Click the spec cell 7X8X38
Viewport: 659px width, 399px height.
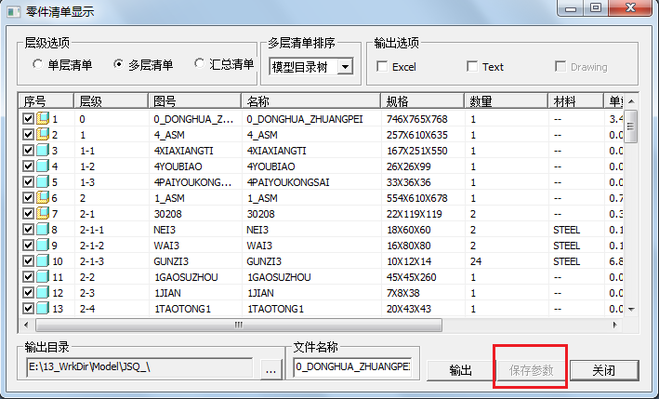[x=403, y=293]
